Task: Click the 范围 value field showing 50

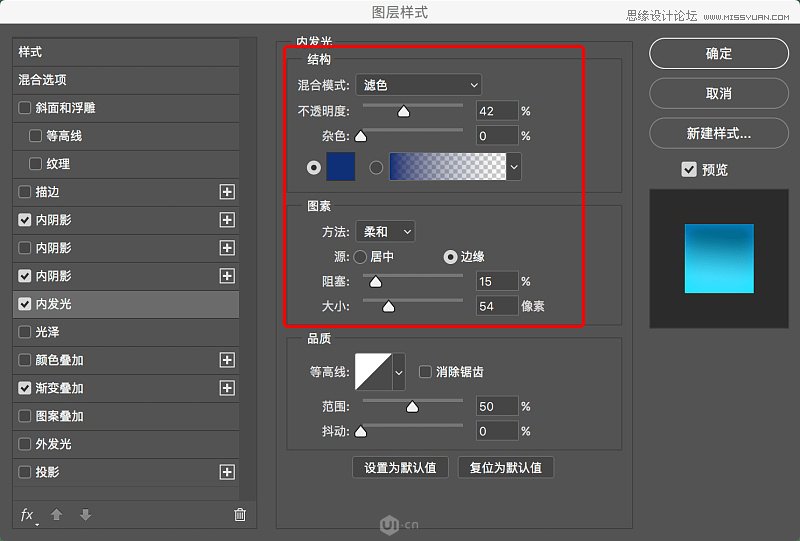Action: [x=497, y=406]
